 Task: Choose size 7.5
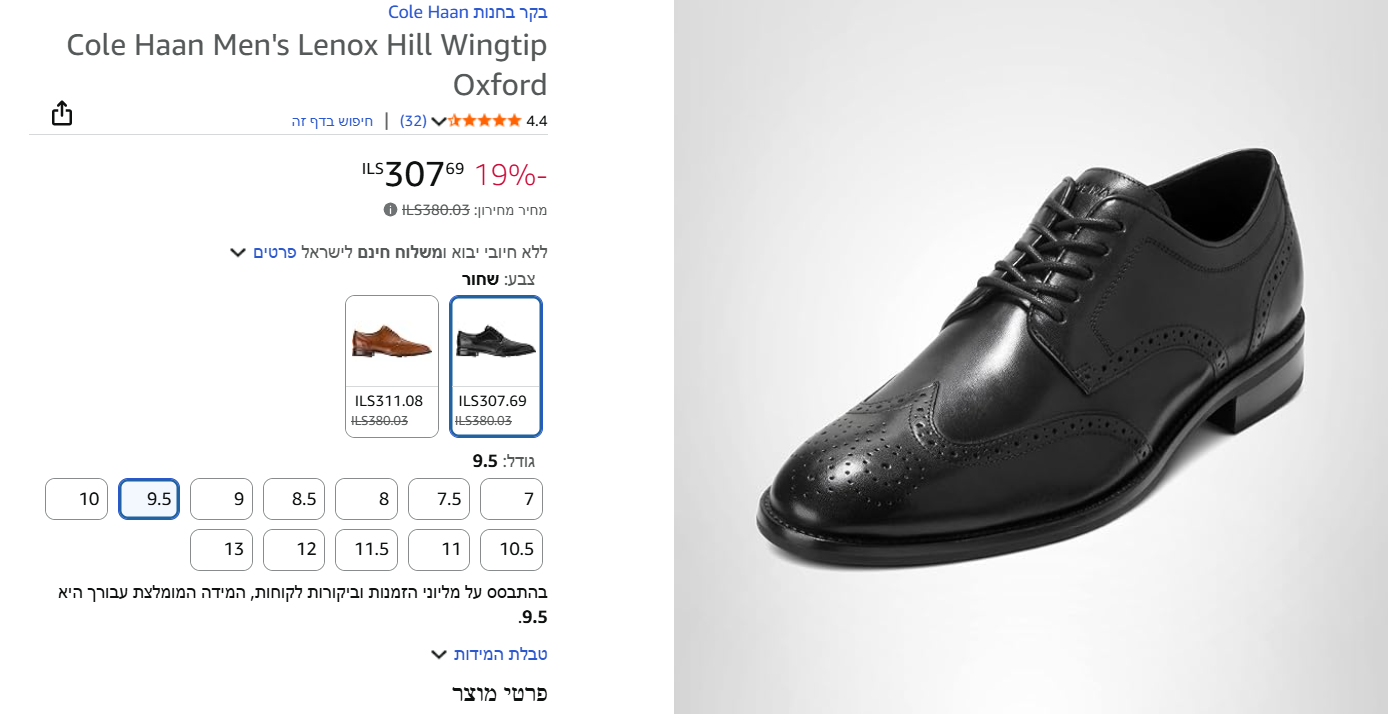(439, 499)
